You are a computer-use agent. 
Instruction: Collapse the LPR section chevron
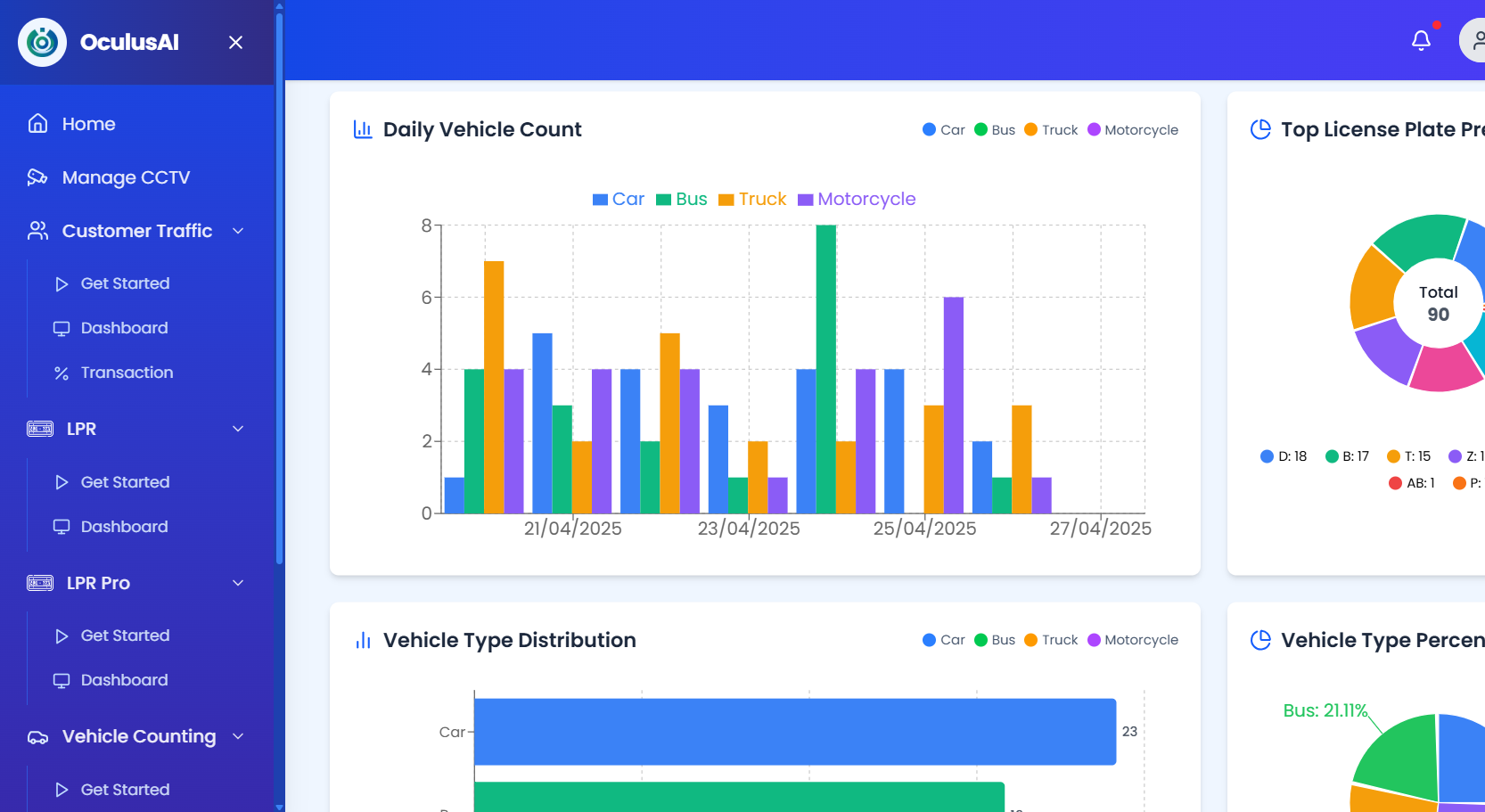238,429
